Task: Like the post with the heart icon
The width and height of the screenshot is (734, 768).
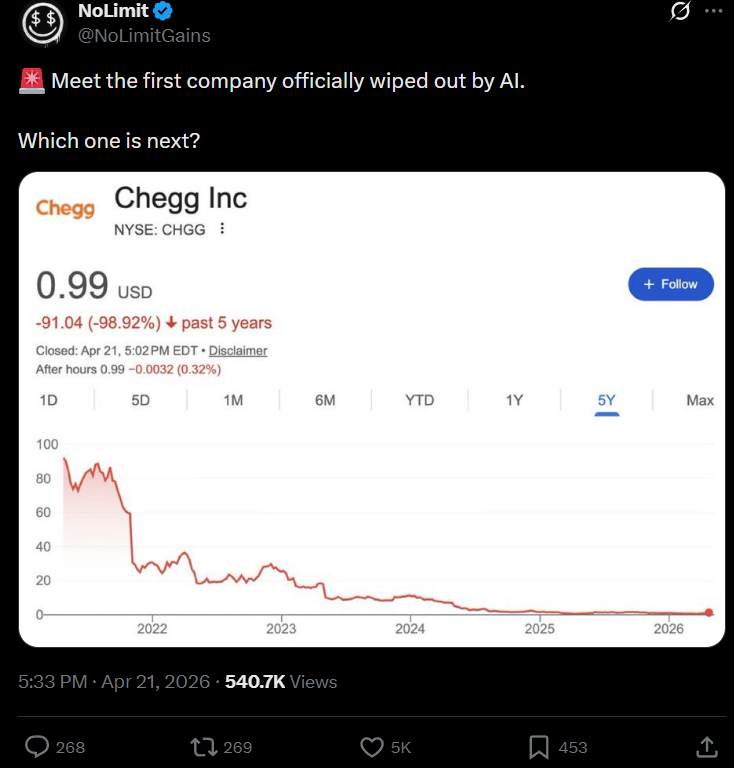Action: coord(372,746)
